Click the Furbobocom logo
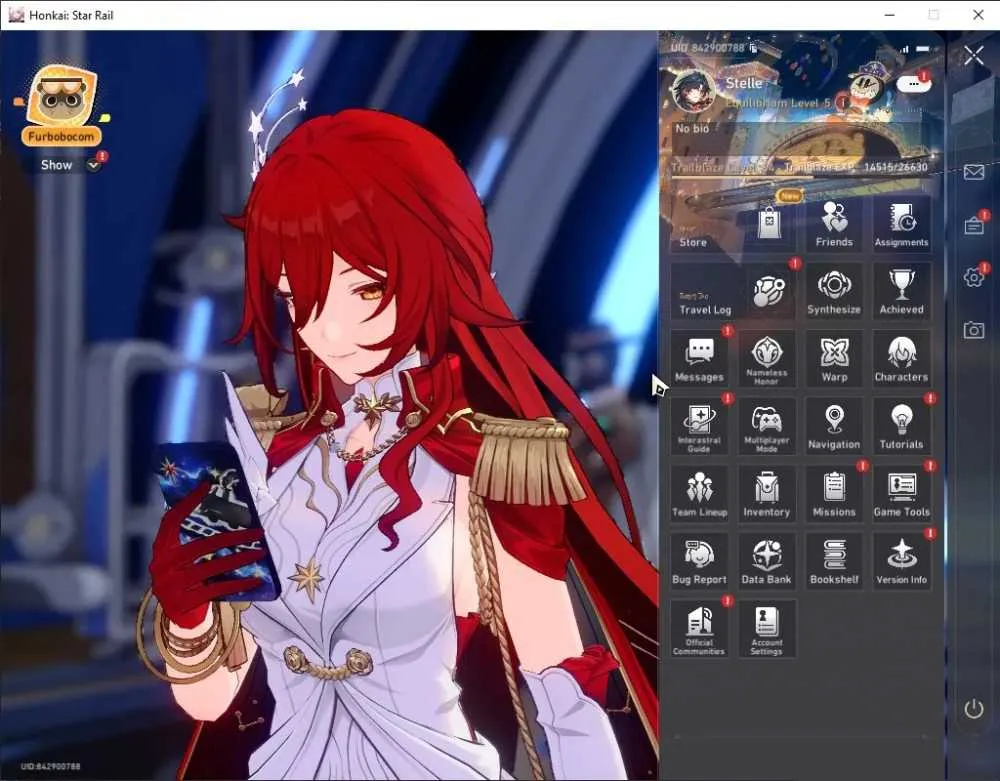 point(62,106)
